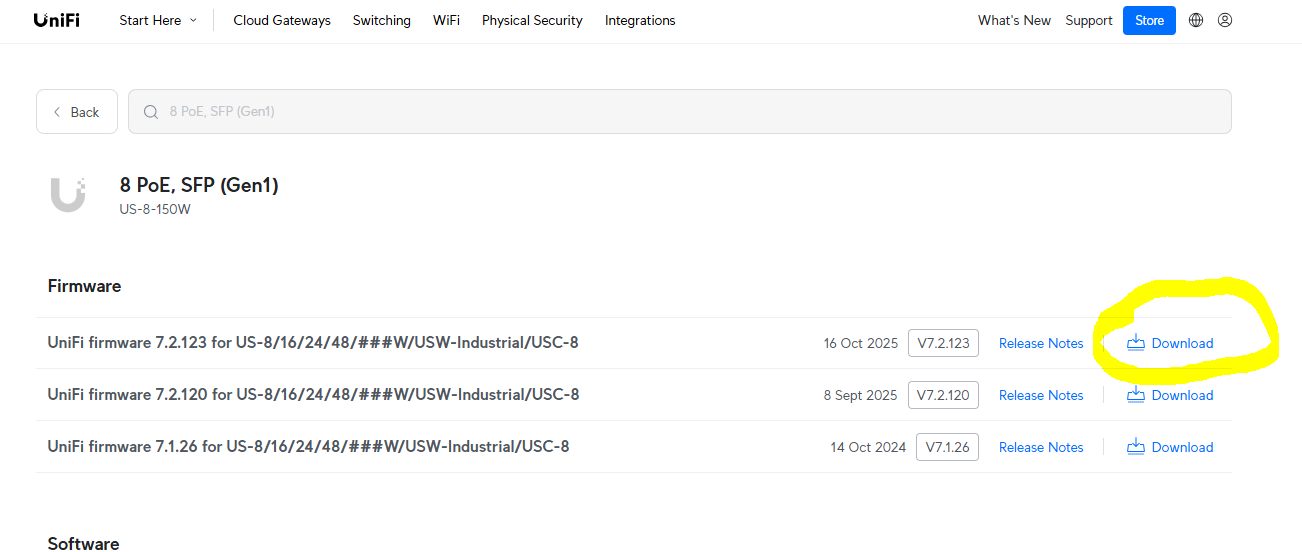Click the download icon for firmware 7.2.123
Image resolution: width=1302 pixels, height=552 pixels.
1136,343
